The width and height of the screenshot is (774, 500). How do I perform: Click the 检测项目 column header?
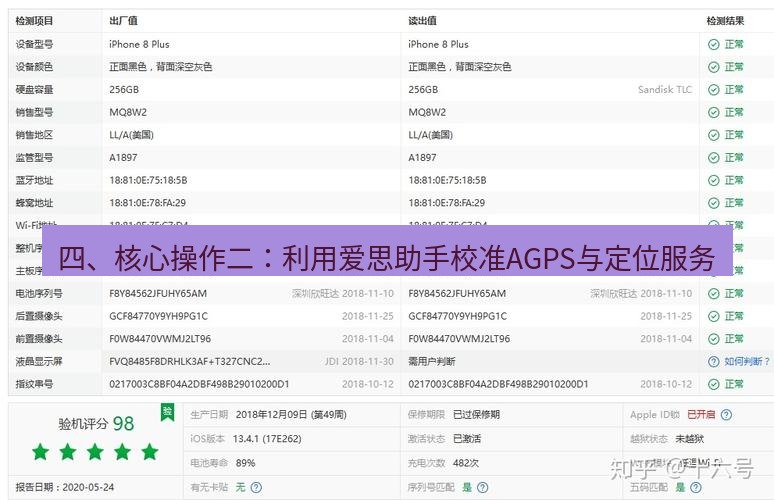click(x=34, y=21)
